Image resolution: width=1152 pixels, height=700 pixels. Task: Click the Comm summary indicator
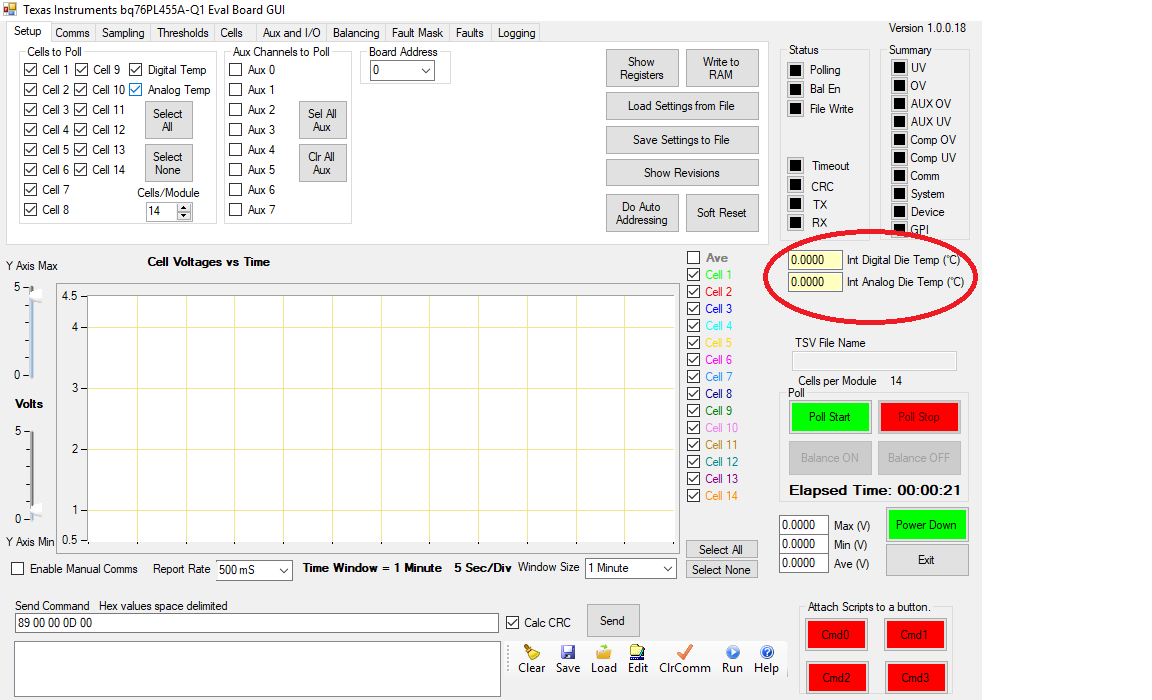(x=899, y=176)
